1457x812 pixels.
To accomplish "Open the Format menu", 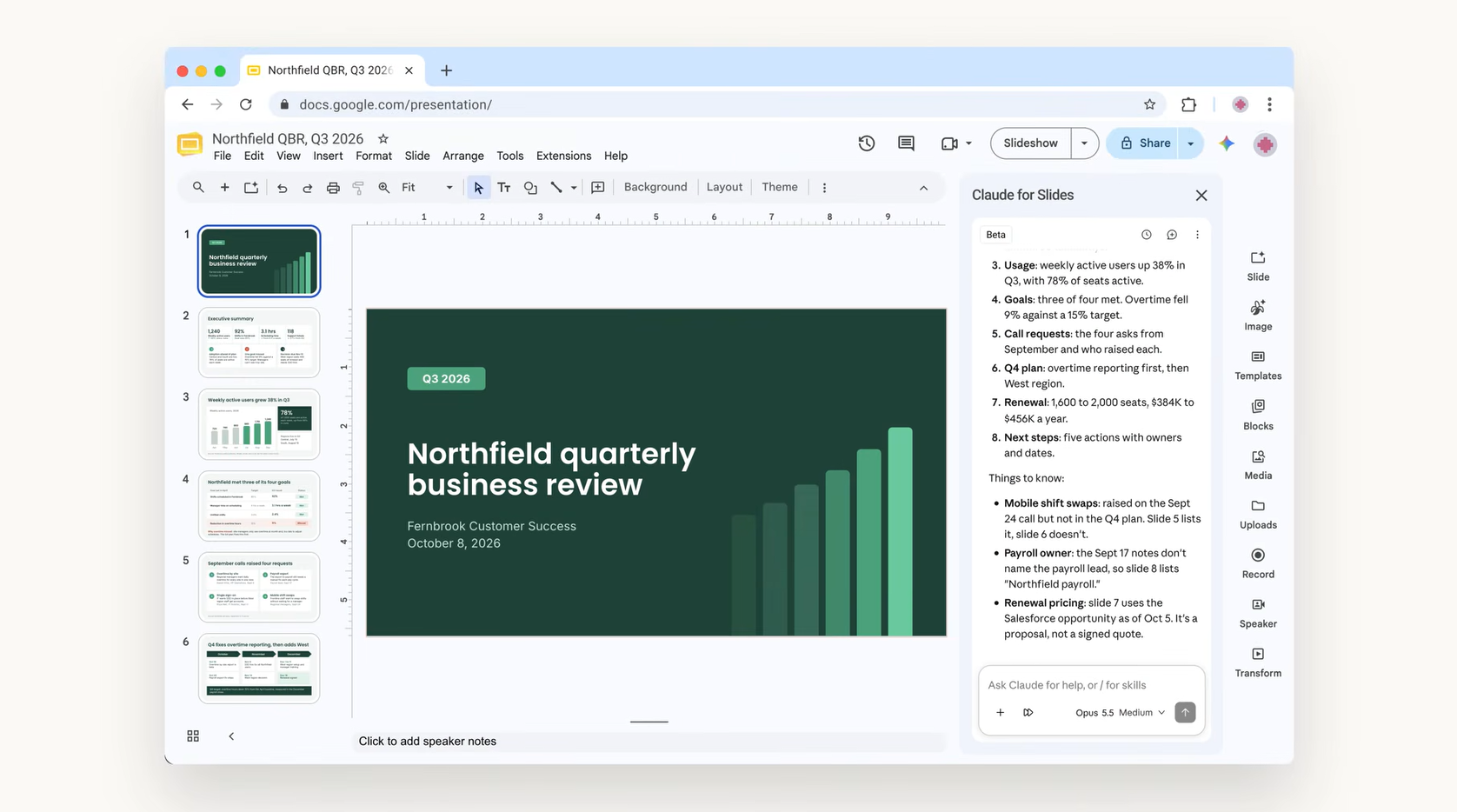I will pos(374,156).
